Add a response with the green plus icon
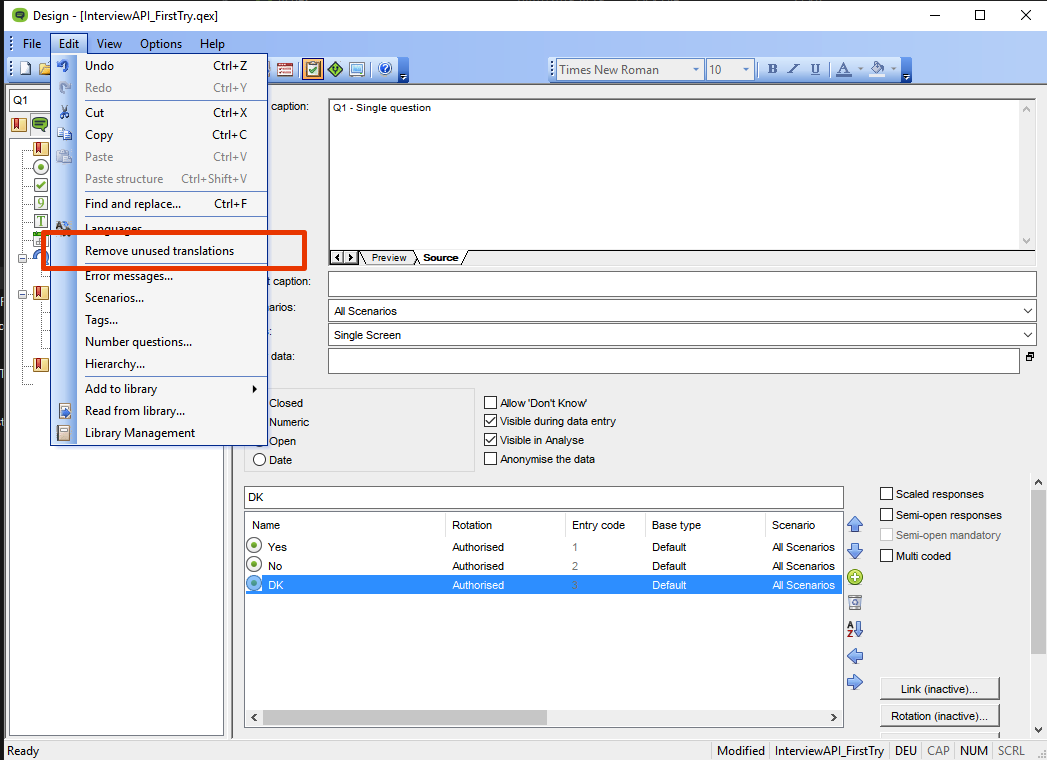Viewport: 1047px width, 760px height. [x=855, y=577]
